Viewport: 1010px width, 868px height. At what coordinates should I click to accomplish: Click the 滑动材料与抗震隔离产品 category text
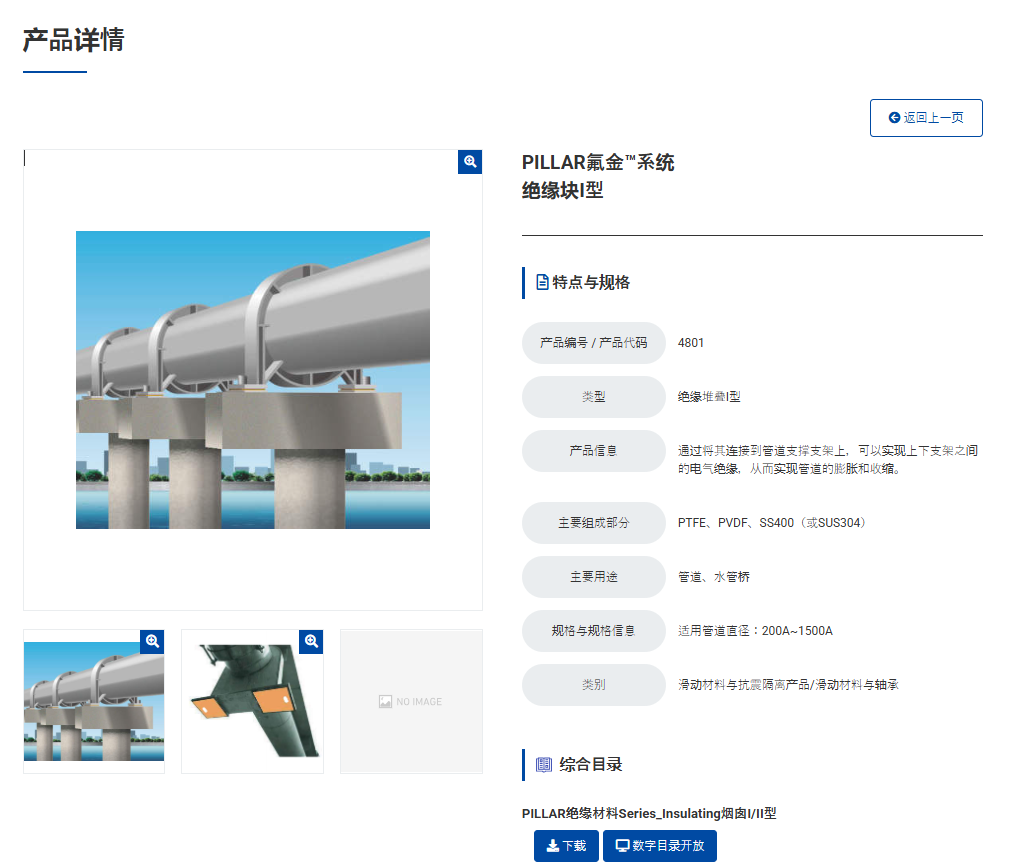788,685
